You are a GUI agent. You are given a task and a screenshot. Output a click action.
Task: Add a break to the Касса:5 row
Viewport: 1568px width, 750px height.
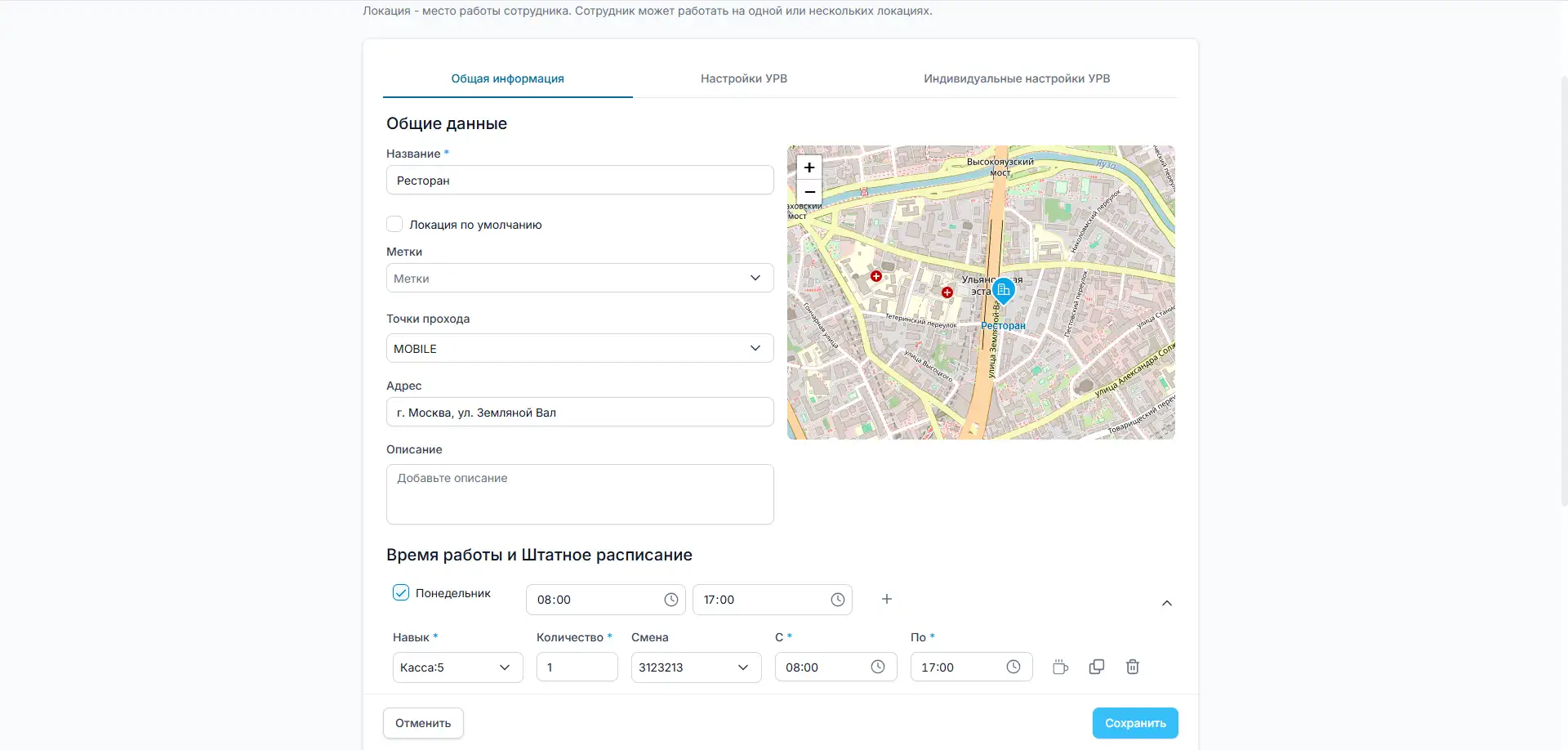[x=1060, y=667]
